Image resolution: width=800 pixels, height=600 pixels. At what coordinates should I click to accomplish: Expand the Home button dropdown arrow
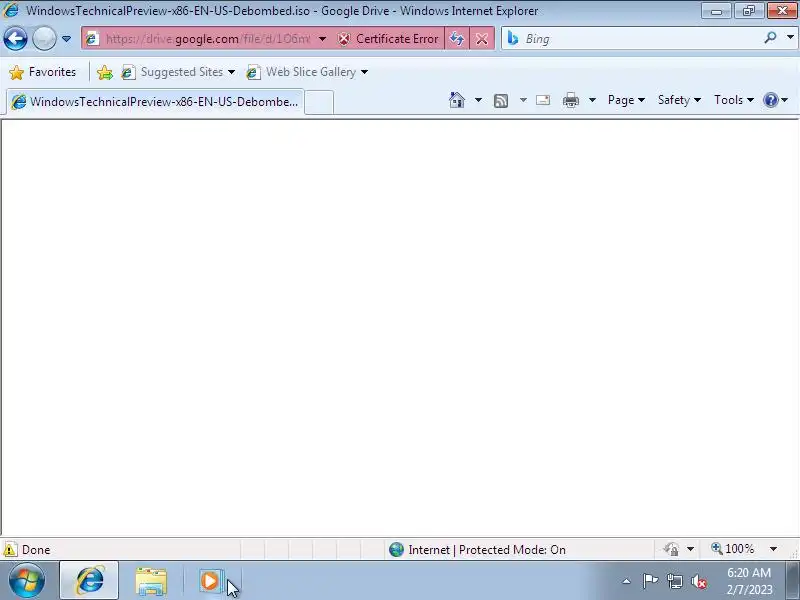(478, 100)
